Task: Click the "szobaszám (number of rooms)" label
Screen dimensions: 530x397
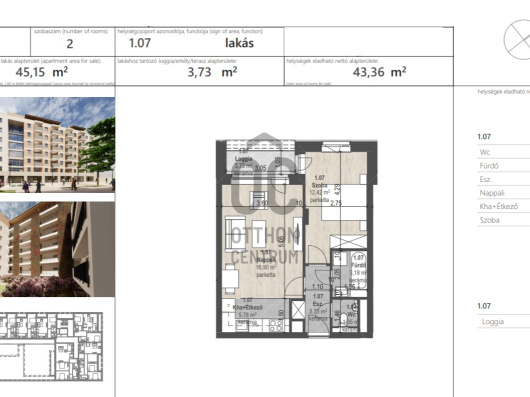Action: pos(71,31)
